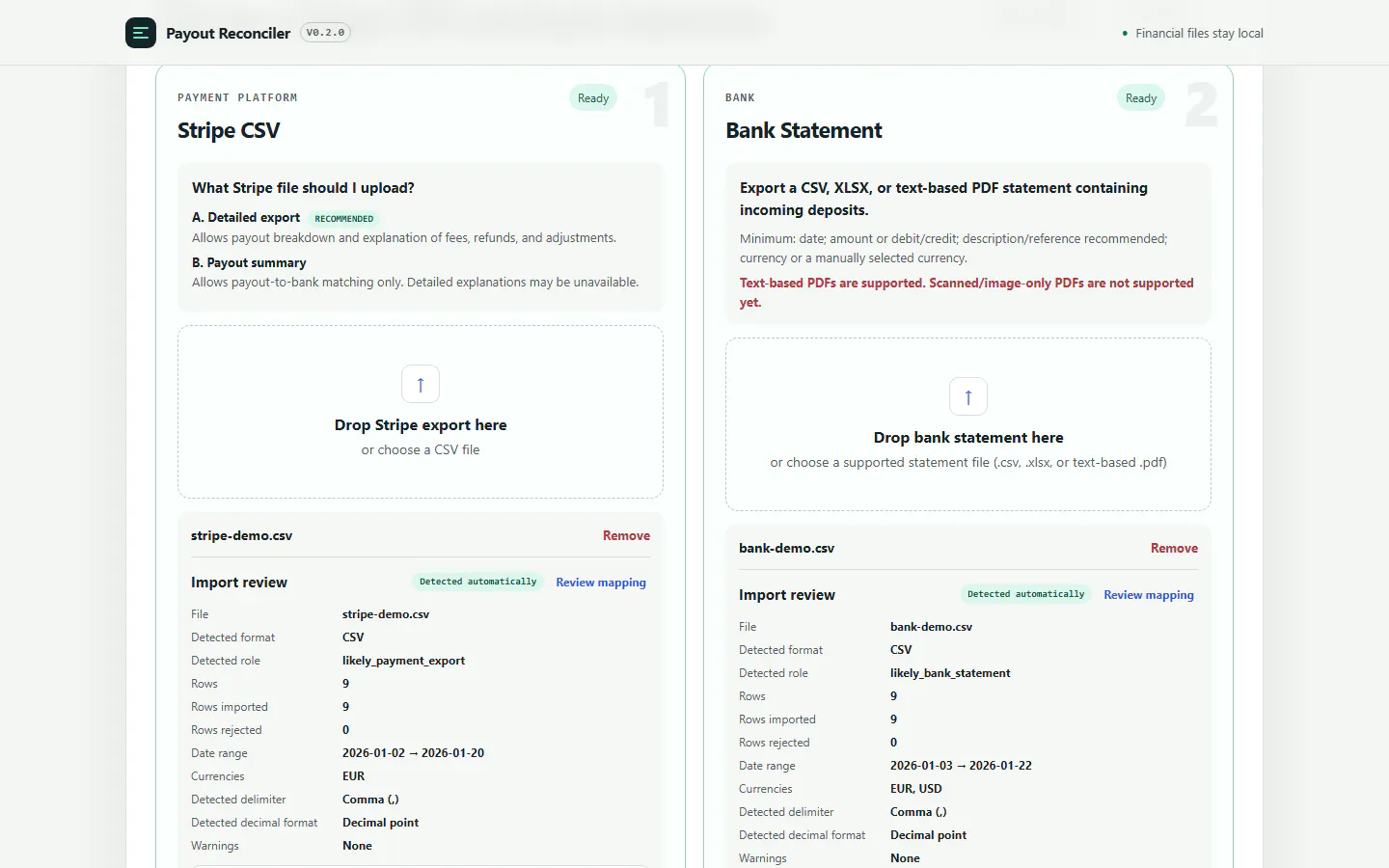The image size is (1389, 868).
Task: Remove the bank-demo.csv file
Action: click(x=1174, y=548)
